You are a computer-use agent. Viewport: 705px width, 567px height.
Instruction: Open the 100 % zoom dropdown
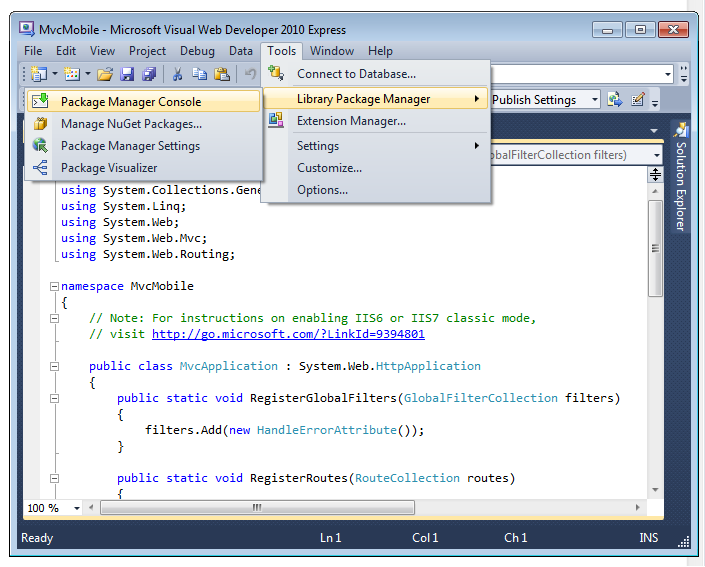pos(76,508)
